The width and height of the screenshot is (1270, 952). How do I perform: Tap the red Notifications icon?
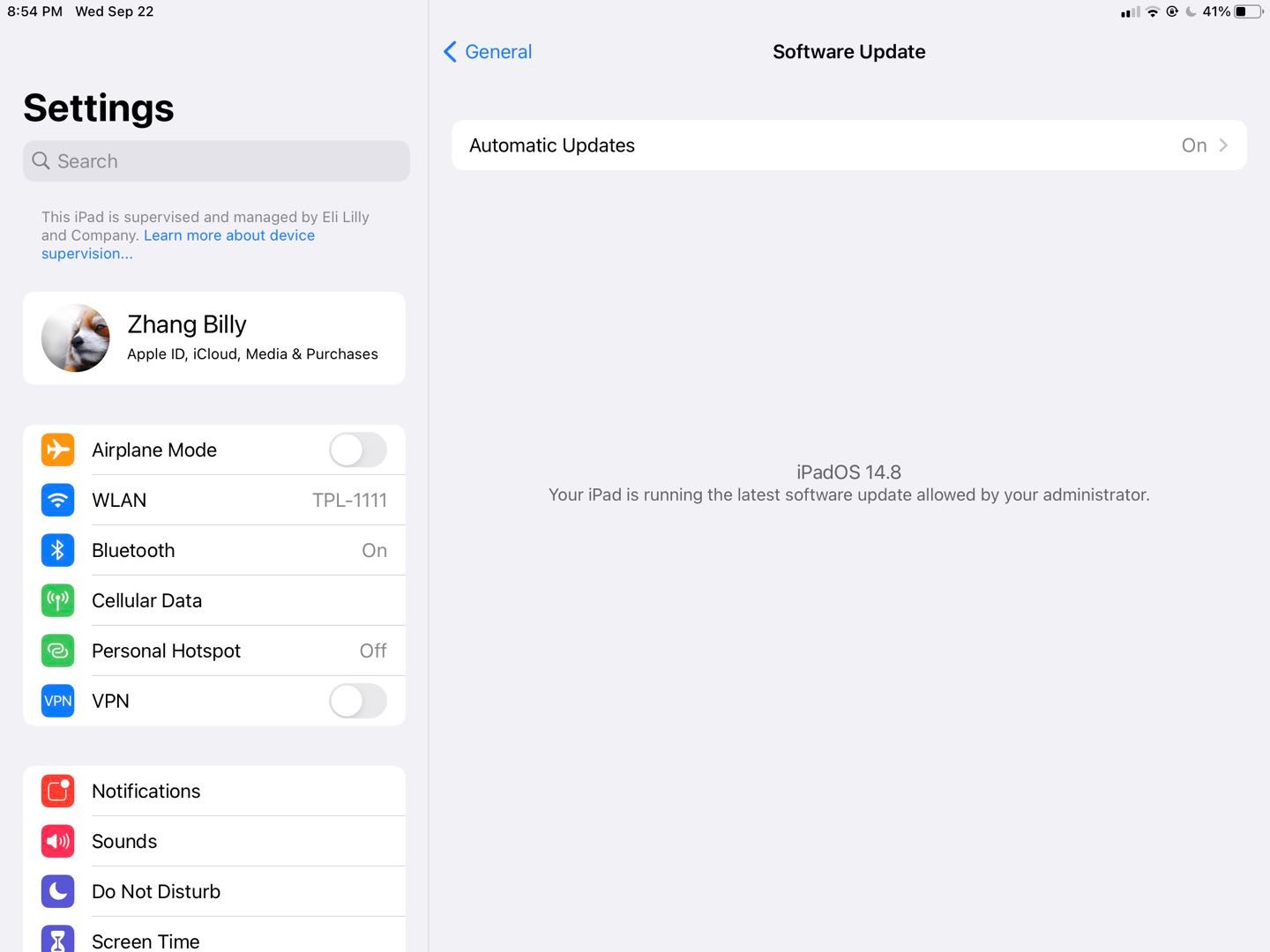point(57,791)
